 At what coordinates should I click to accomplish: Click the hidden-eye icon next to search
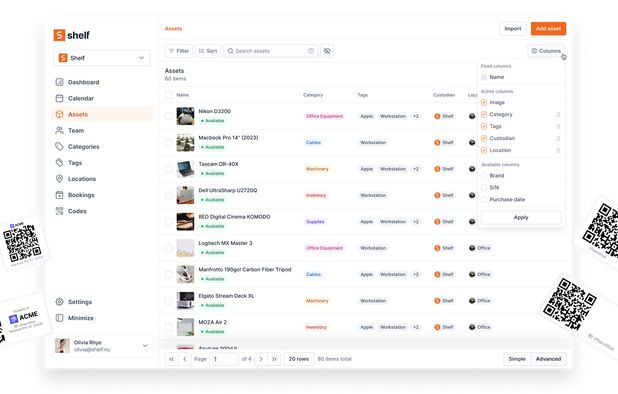327,51
